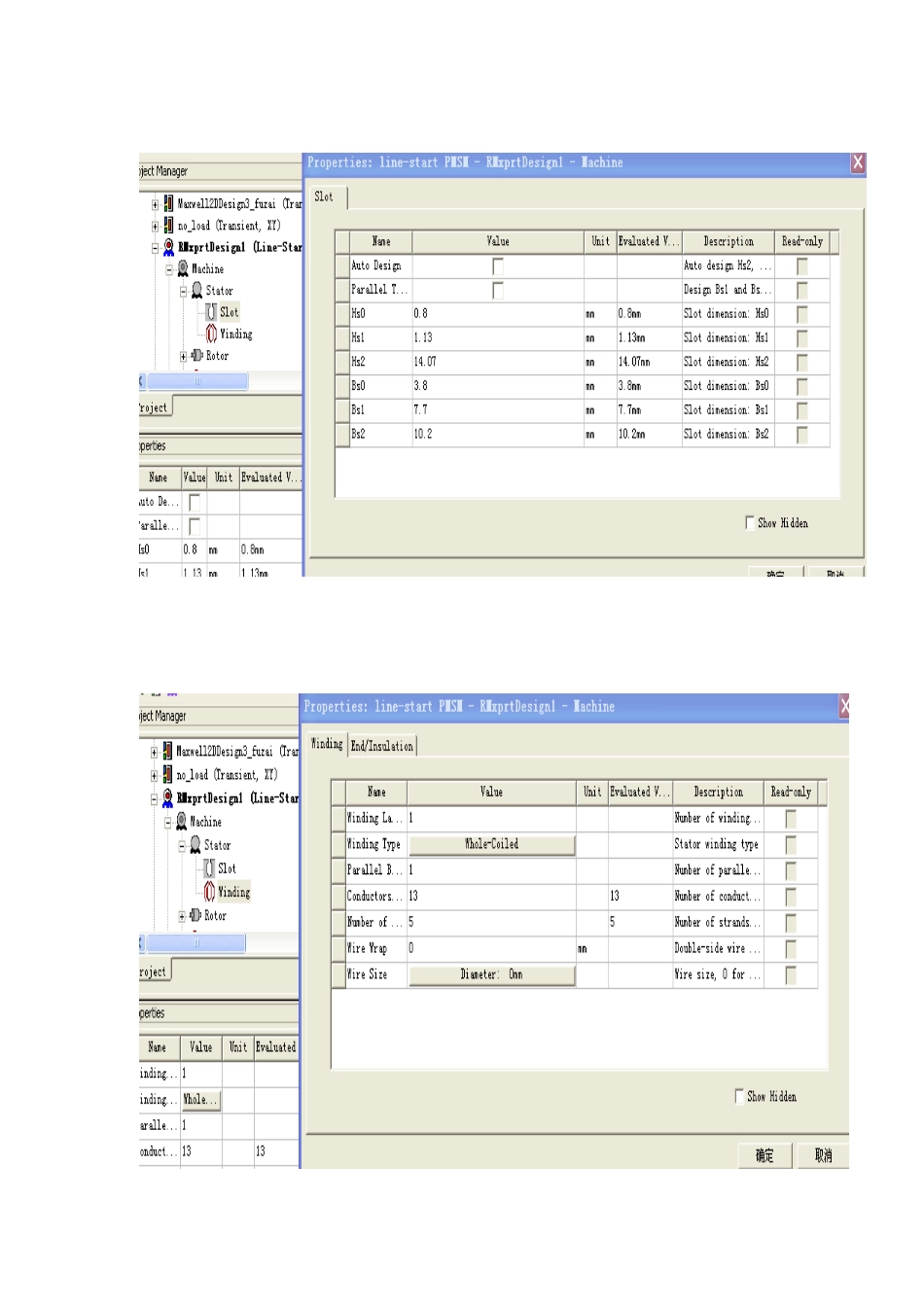Click Winding node icon in Winding screenshot tree
The width and height of the screenshot is (924, 1307).
[209, 892]
